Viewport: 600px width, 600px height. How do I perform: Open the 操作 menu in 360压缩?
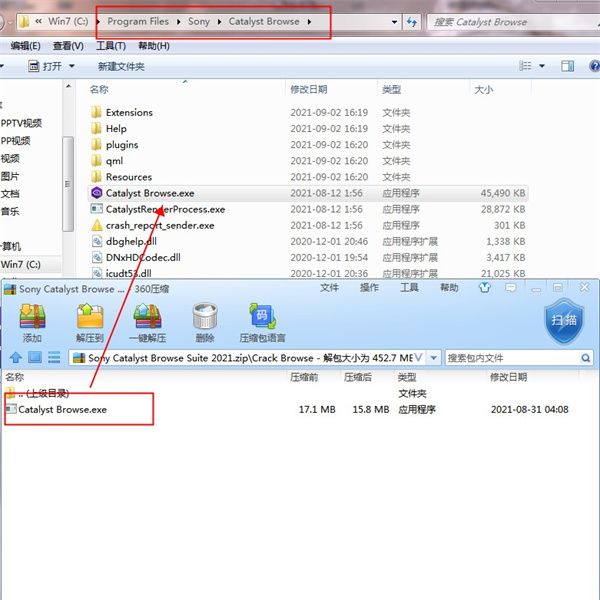pyautogui.click(x=369, y=288)
